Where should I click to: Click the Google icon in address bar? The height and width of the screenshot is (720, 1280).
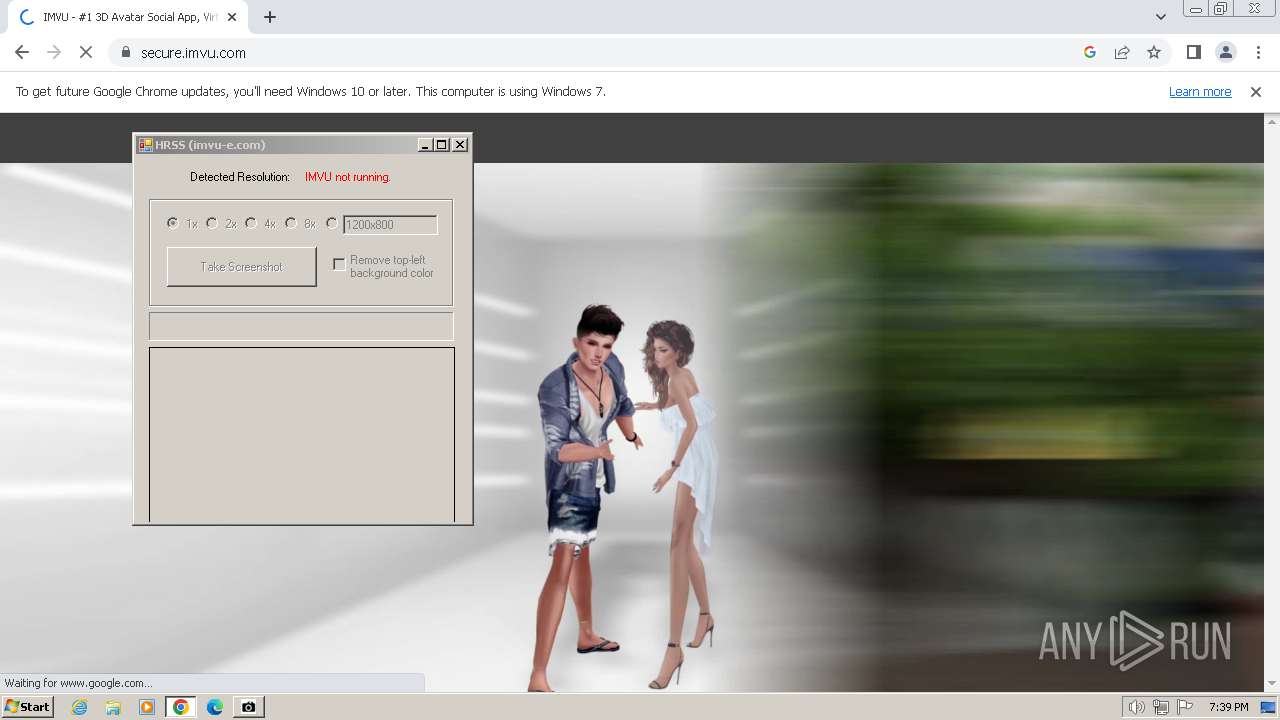[x=1090, y=52]
